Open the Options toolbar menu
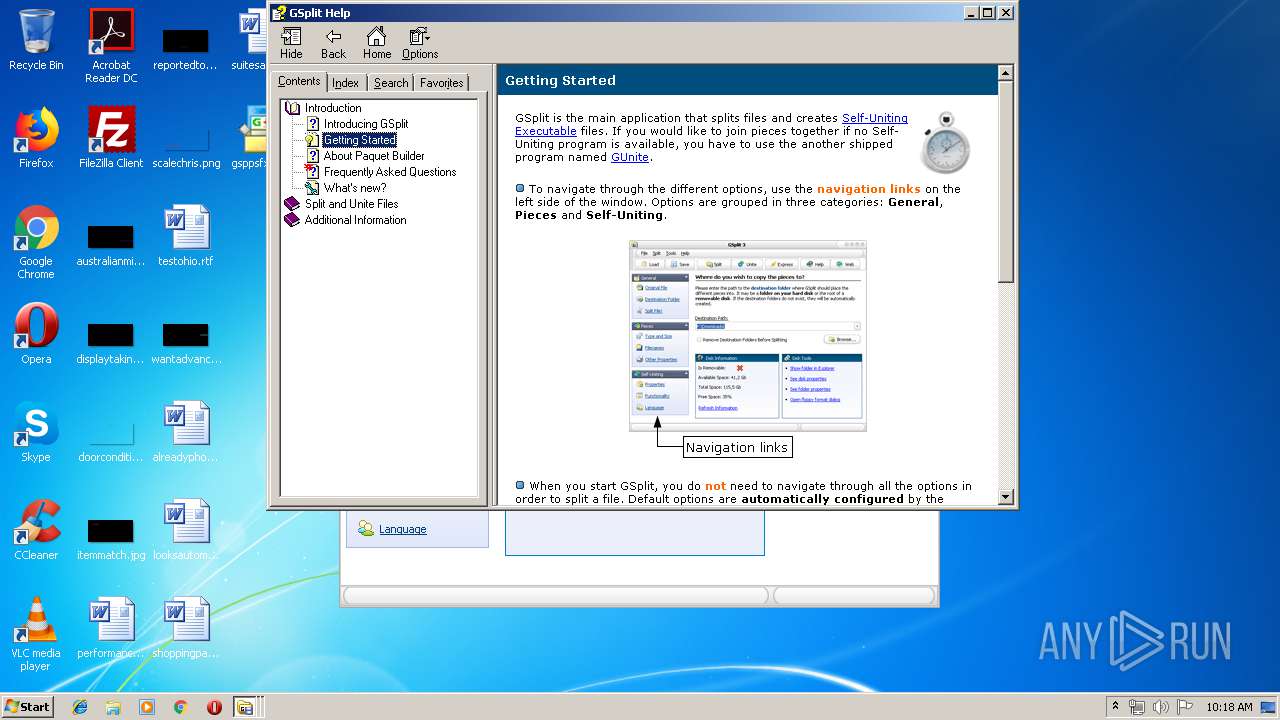Image resolution: width=1280 pixels, height=720 pixels. click(420, 43)
